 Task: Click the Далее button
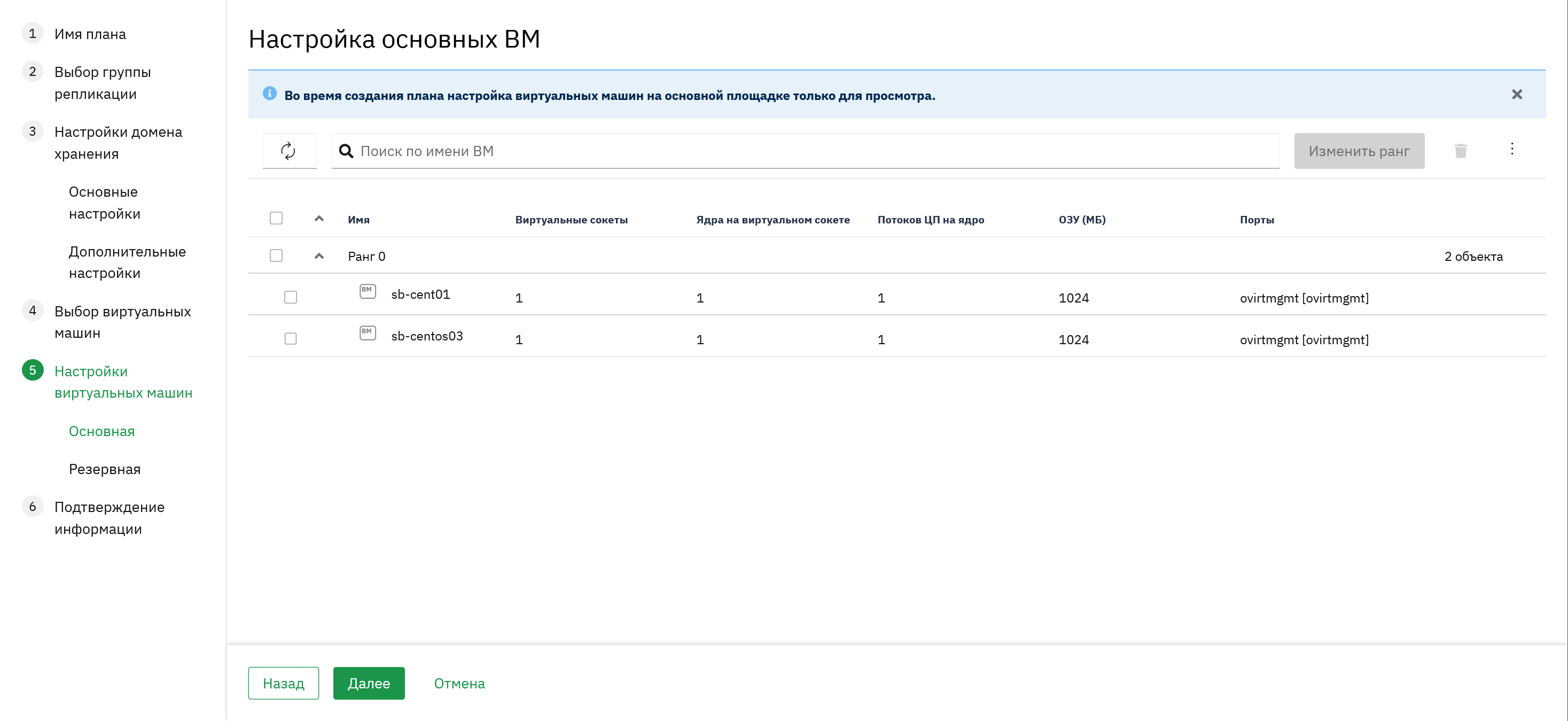click(369, 683)
